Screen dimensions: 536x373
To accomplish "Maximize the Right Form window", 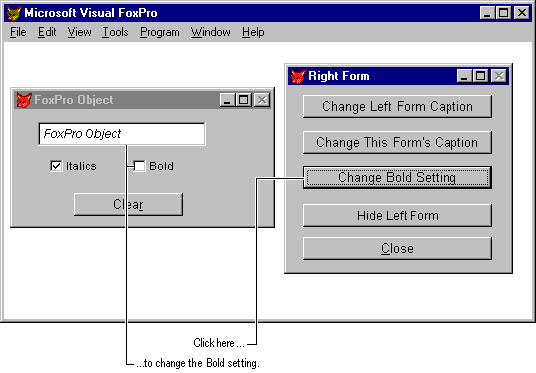I will pos(480,76).
